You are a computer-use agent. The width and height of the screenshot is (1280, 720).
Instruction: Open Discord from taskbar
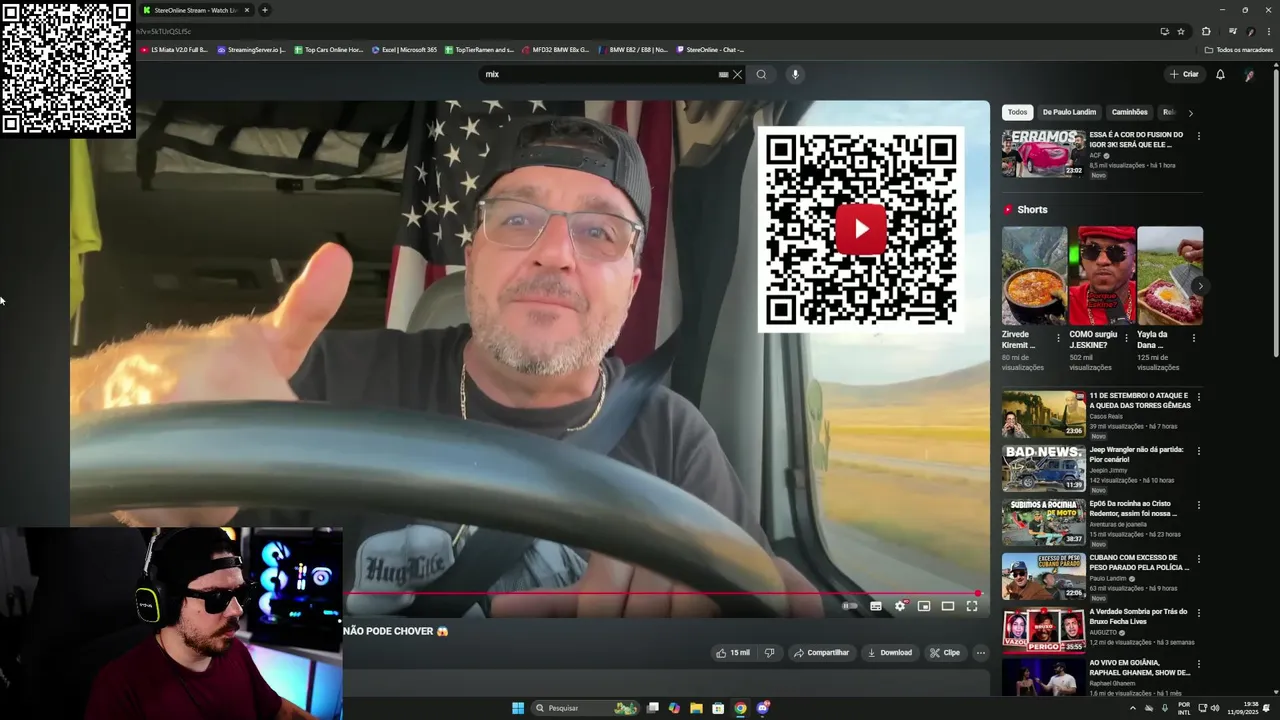(763, 708)
